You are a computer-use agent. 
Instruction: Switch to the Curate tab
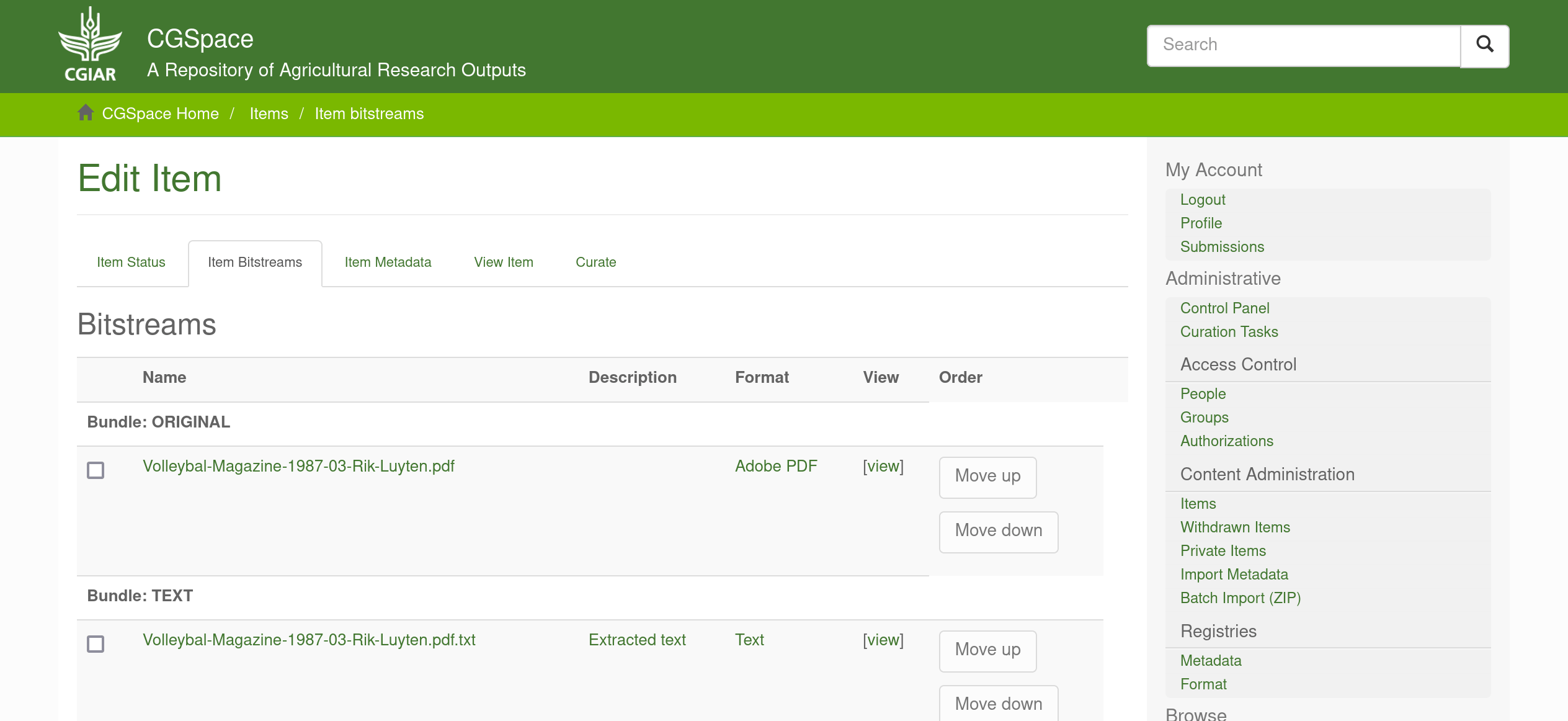click(595, 262)
